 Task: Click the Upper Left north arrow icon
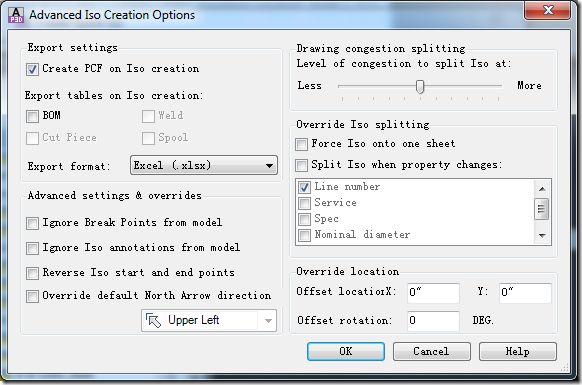[x=154, y=320]
